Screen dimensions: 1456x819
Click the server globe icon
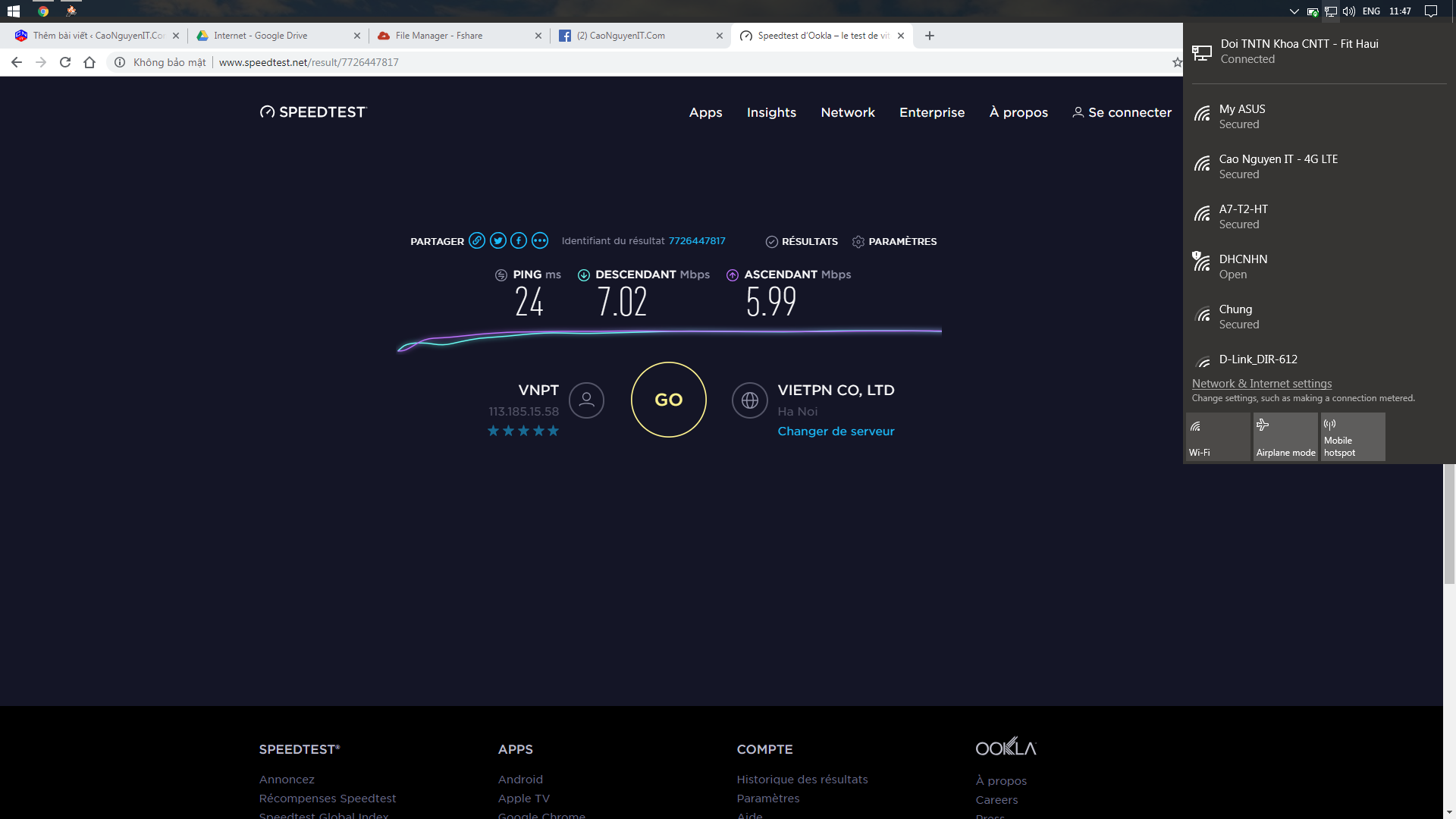coord(749,400)
